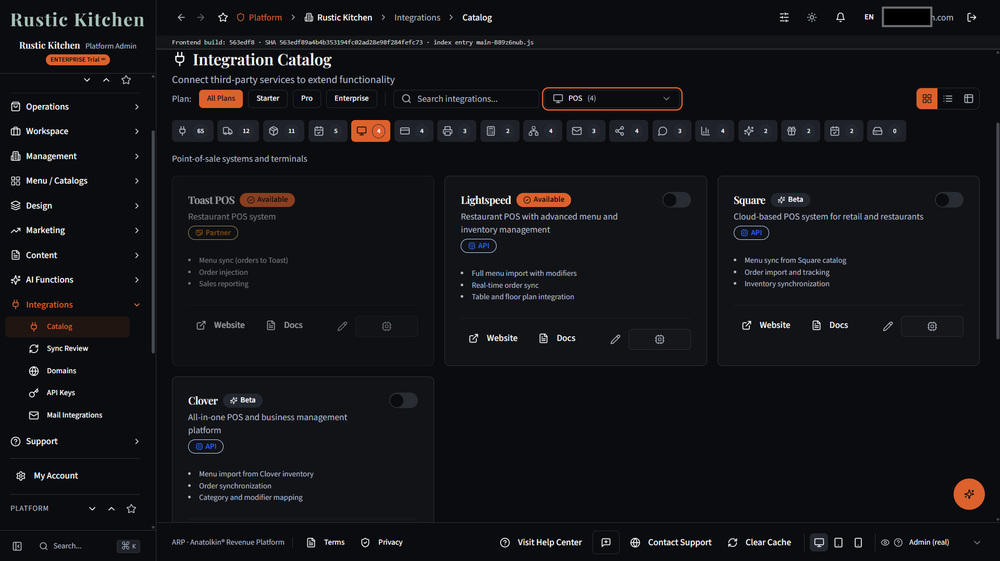The height and width of the screenshot is (561, 1000).
Task: Open the feedback chat icon in footer
Action: pyautogui.click(x=606, y=543)
